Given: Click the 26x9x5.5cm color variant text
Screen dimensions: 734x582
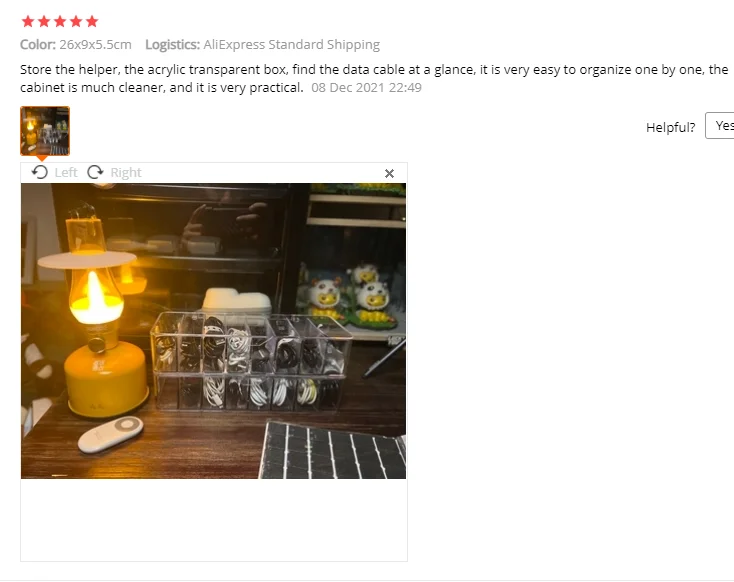Looking at the screenshot, I should coord(95,44).
